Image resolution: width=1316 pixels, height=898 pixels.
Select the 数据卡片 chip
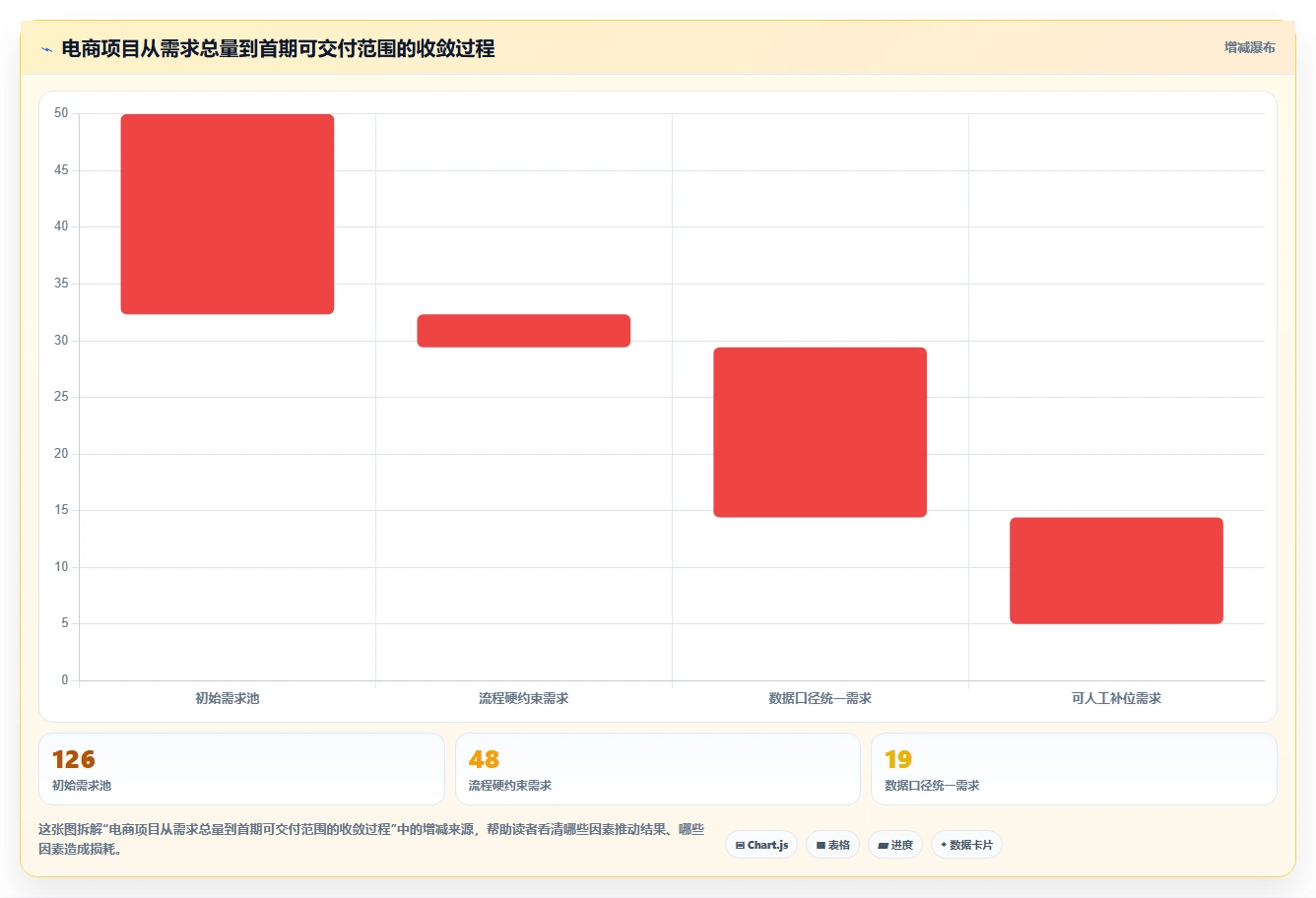click(966, 845)
